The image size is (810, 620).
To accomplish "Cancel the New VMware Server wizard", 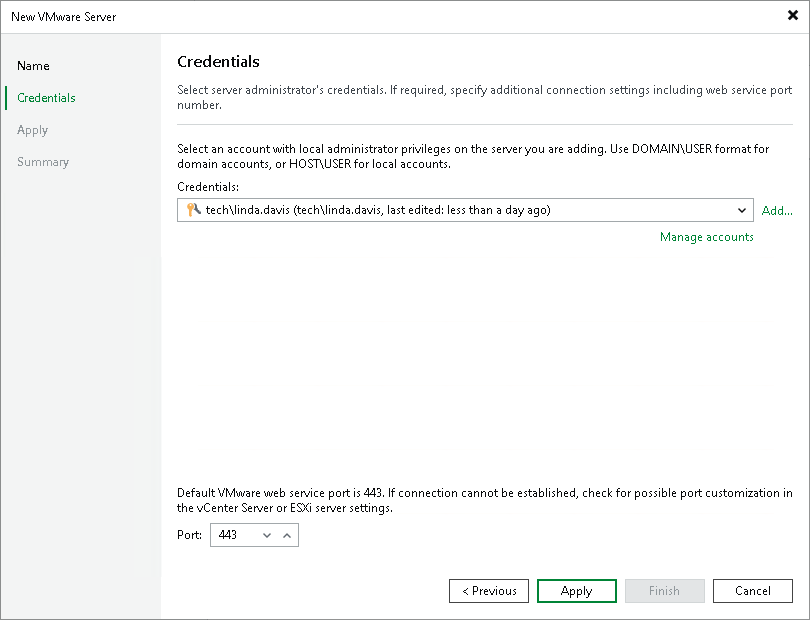I will pyautogui.click(x=752, y=590).
